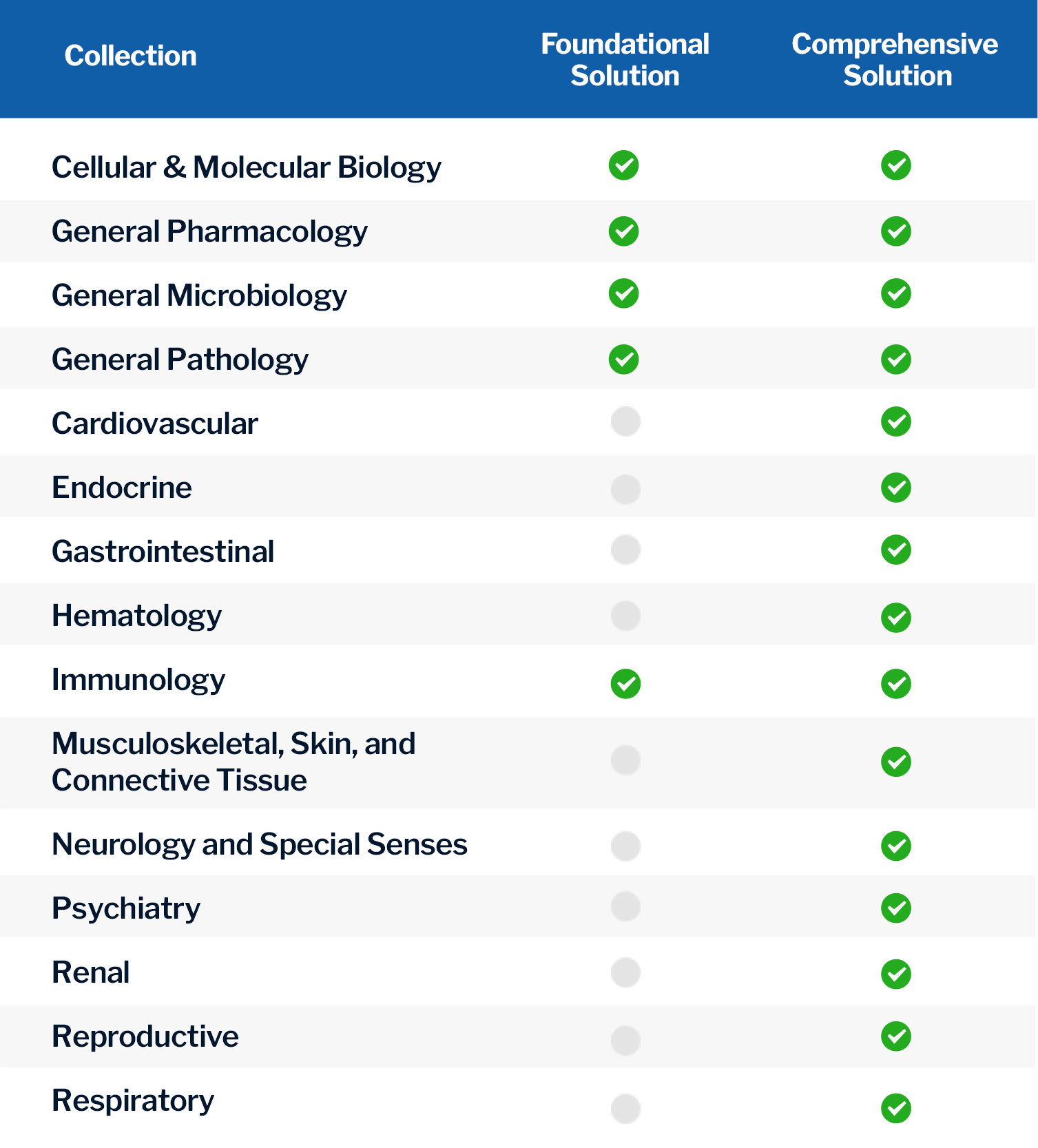Click the Gastrointestinal collection label
1038x1148 pixels.
click(163, 552)
